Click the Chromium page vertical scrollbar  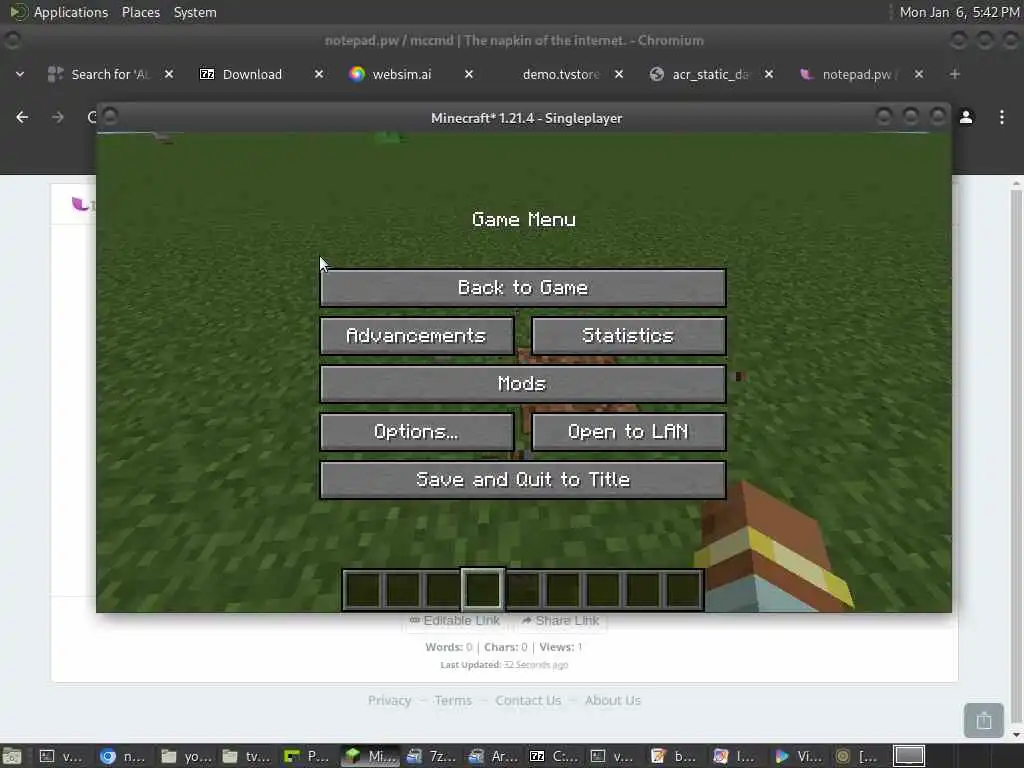coord(1016,457)
